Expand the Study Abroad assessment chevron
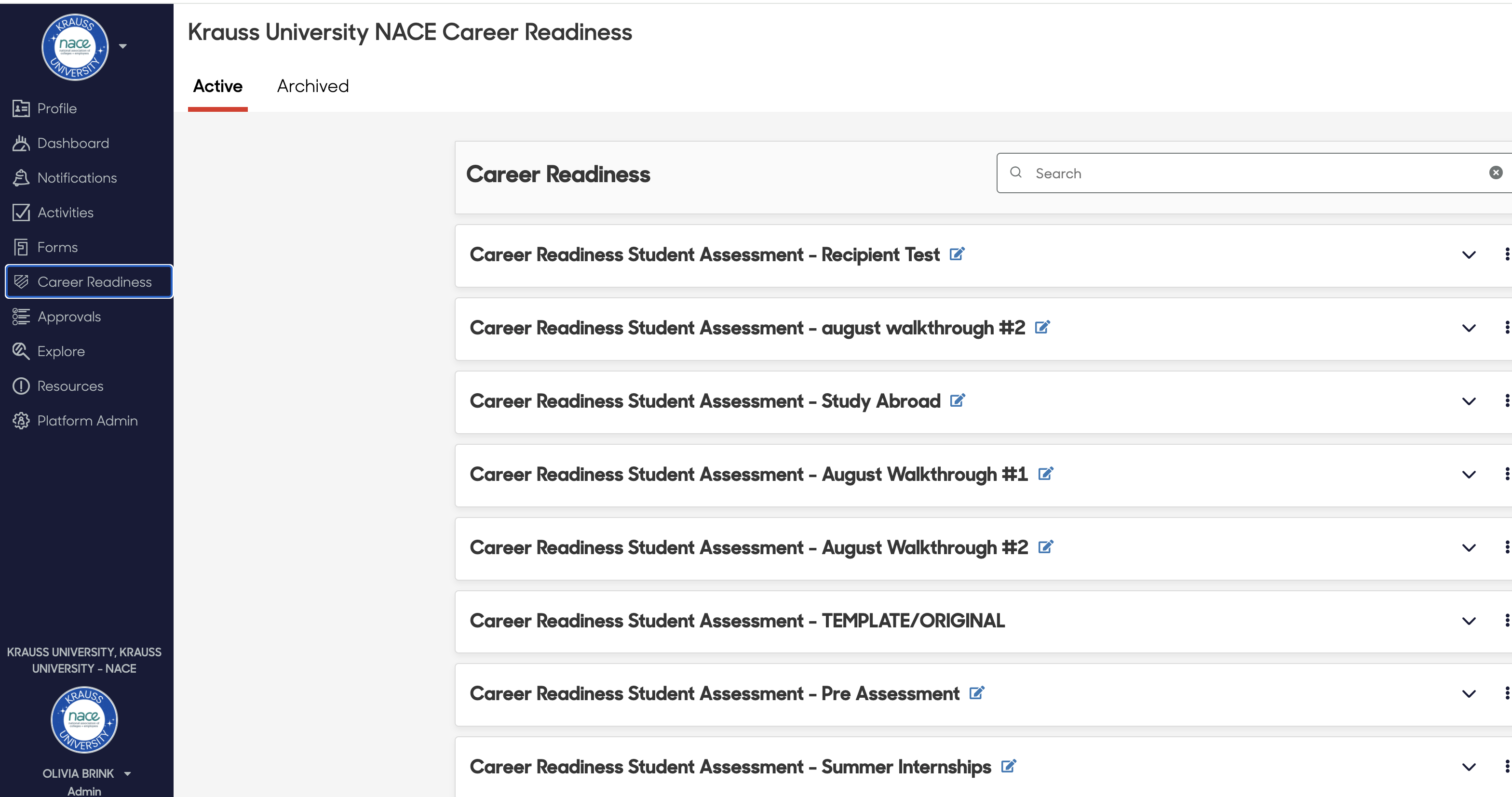The image size is (1512, 797). point(1469,401)
